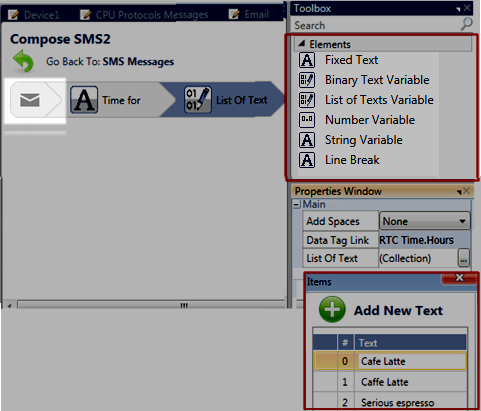The image size is (481, 411).
Task: Open the Email tab
Action: tap(249, 14)
